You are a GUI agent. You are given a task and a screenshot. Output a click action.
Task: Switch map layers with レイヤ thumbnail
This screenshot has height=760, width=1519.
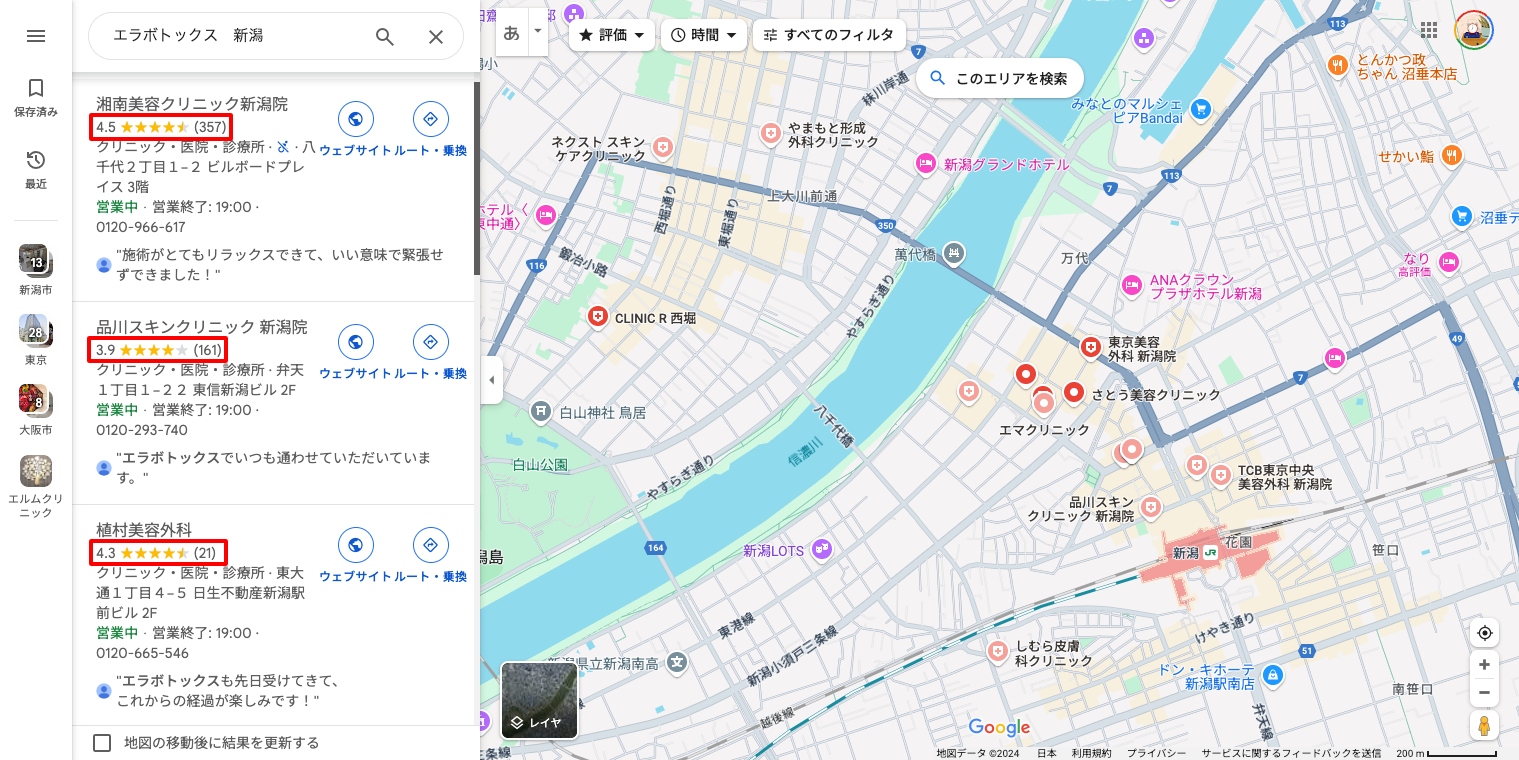[x=539, y=700]
